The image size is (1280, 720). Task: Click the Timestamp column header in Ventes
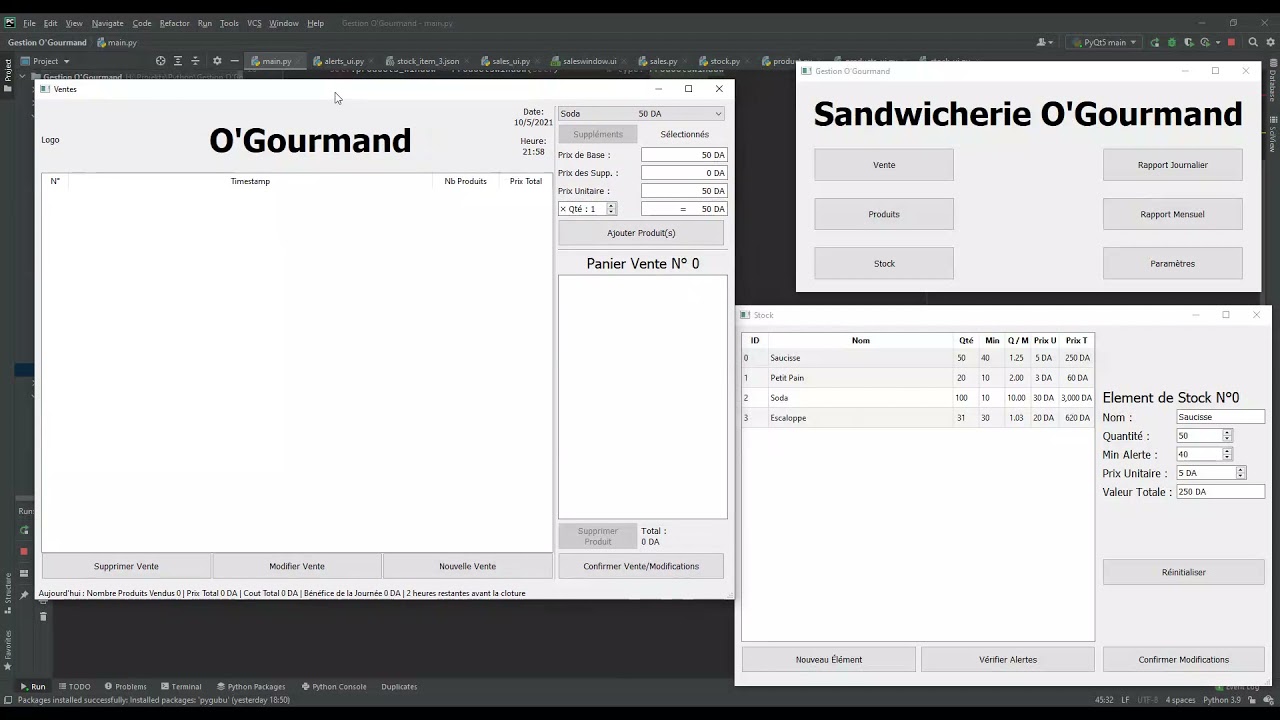[x=250, y=181]
